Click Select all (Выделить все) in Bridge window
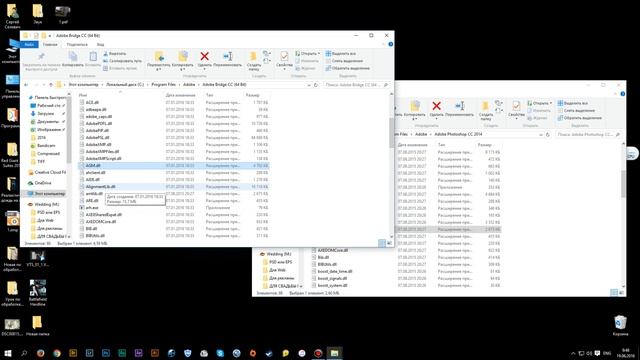Screen dimensions: 640x360 [341, 53]
